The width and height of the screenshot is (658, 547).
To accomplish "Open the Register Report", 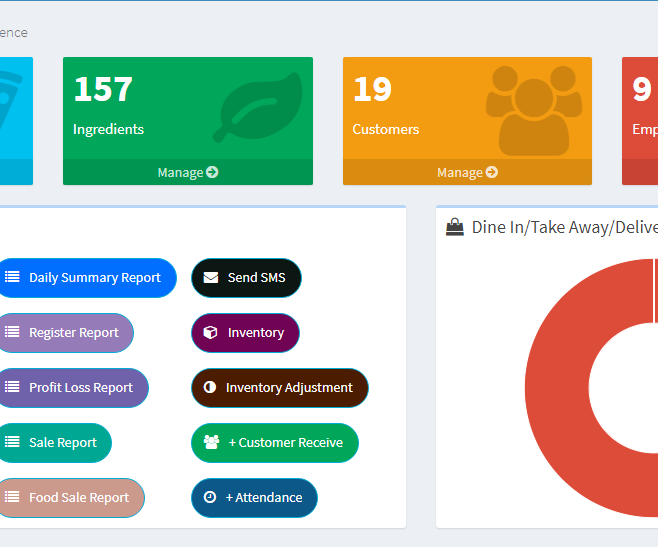I will coord(73,333).
